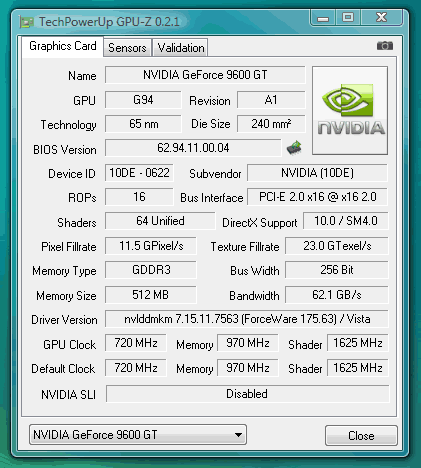Click the Driver Version text field
Screen dimensions: 421x468
tap(247, 319)
